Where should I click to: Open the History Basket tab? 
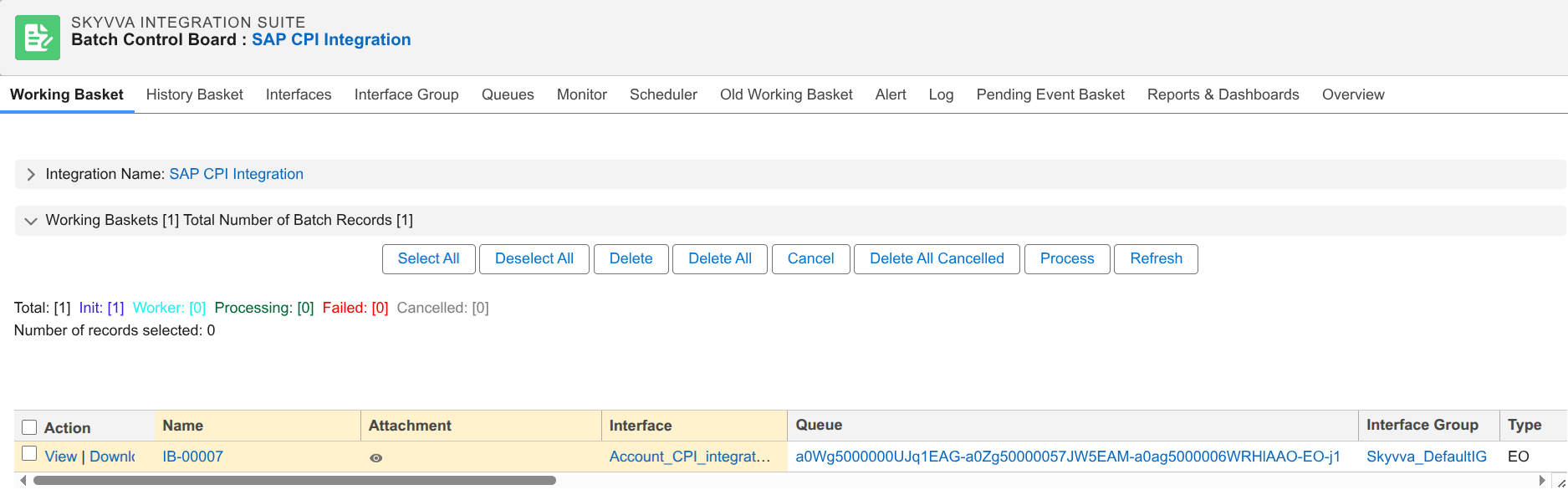tap(195, 94)
